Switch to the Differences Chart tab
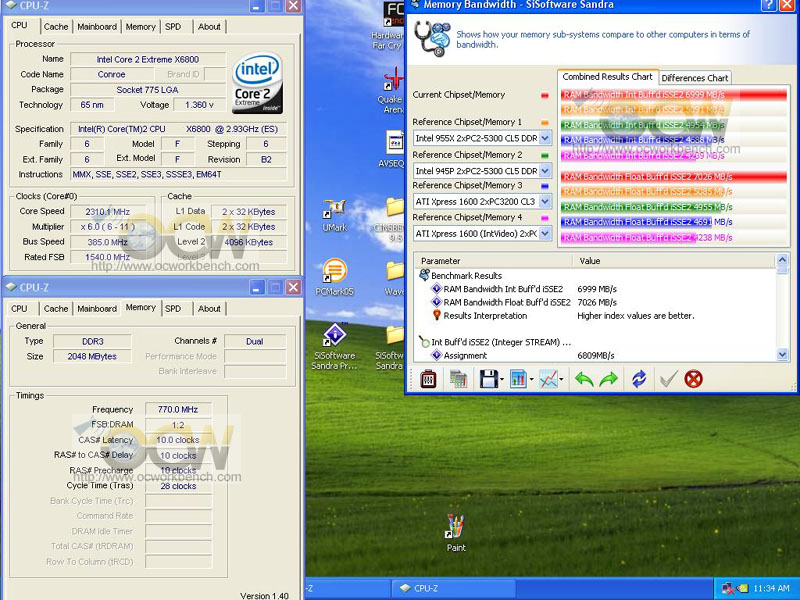Viewport: 800px width, 600px height. coord(694,78)
